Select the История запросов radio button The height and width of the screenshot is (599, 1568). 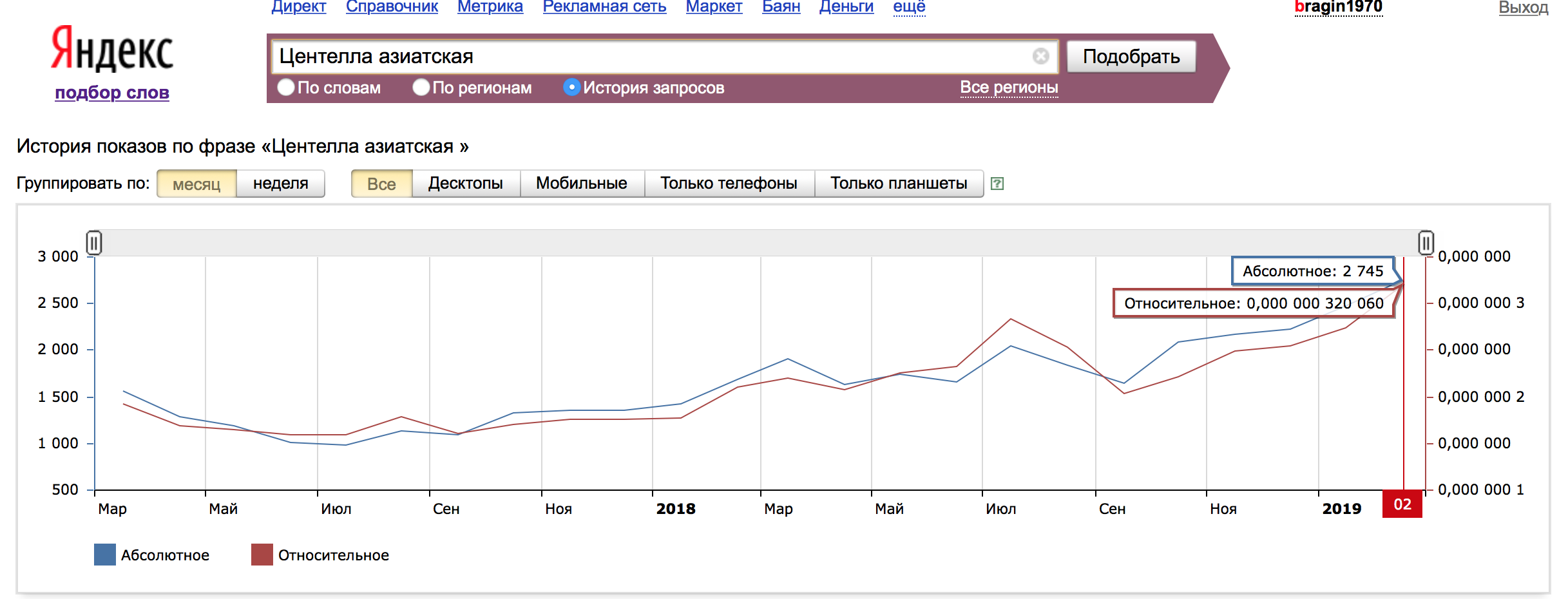pyautogui.click(x=571, y=87)
